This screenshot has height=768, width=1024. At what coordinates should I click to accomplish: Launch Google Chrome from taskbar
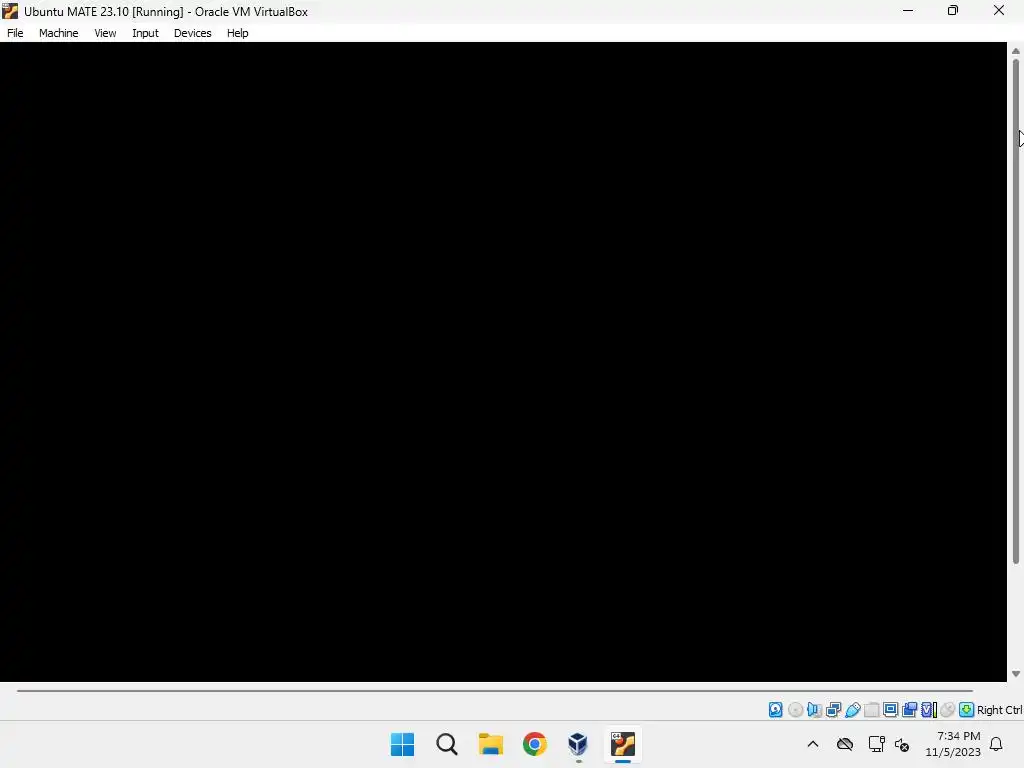click(x=534, y=744)
